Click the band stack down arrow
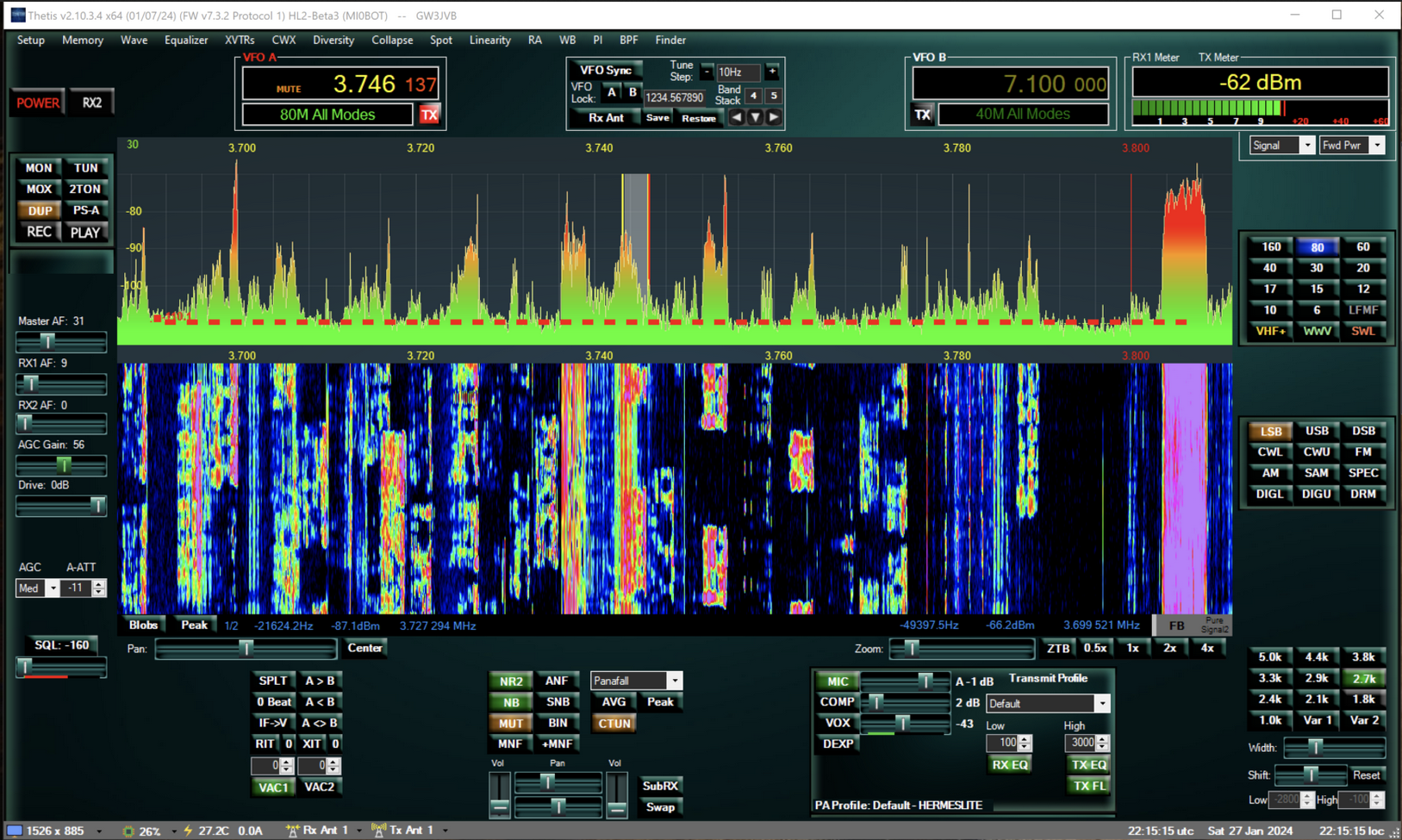 coord(755,117)
